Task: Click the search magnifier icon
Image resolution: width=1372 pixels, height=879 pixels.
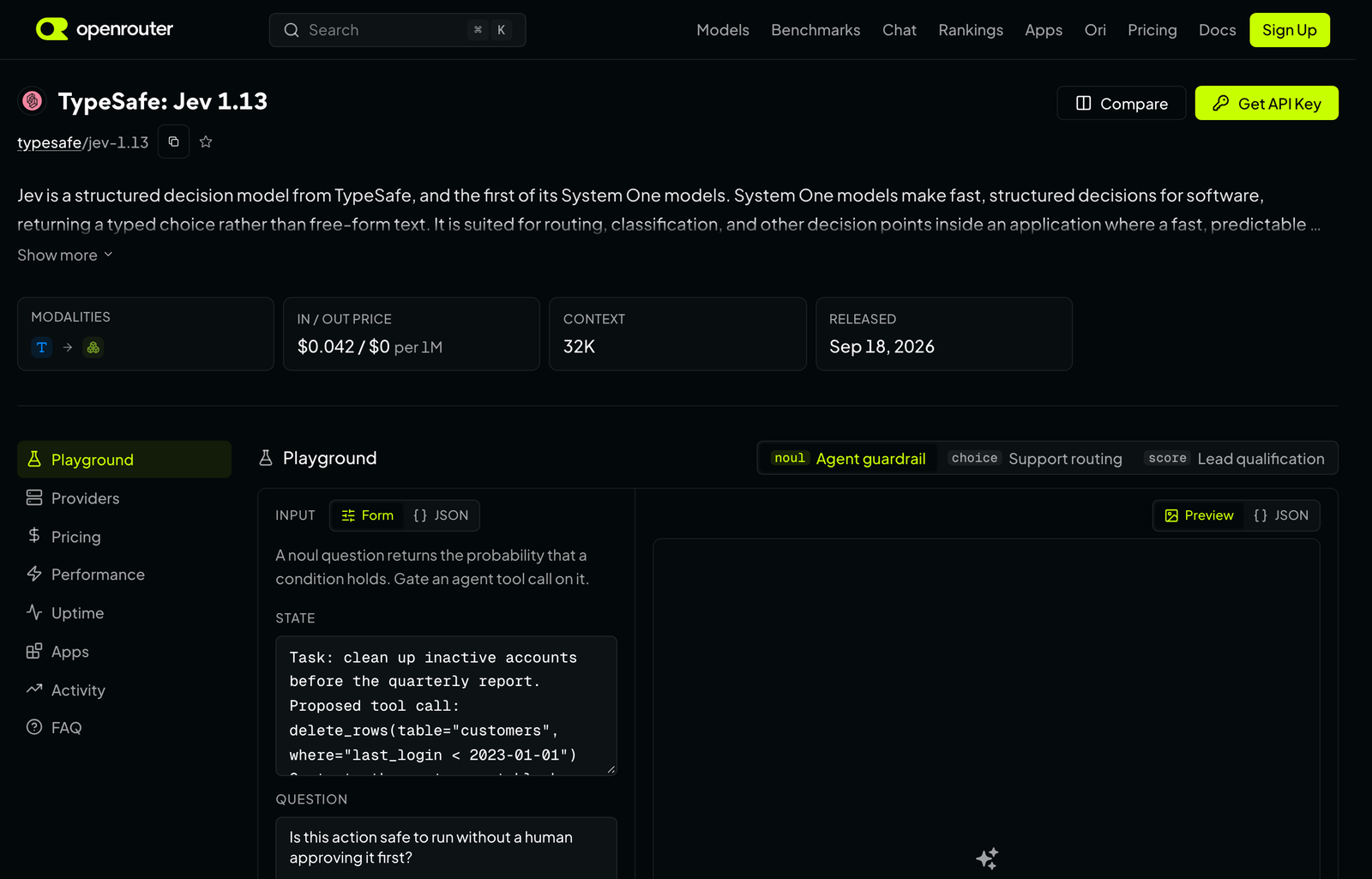Action: [x=292, y=30]
